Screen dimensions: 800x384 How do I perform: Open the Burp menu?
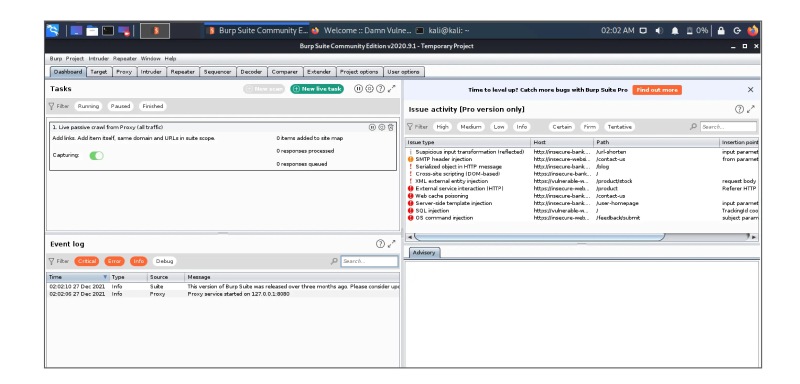[56, 59]
